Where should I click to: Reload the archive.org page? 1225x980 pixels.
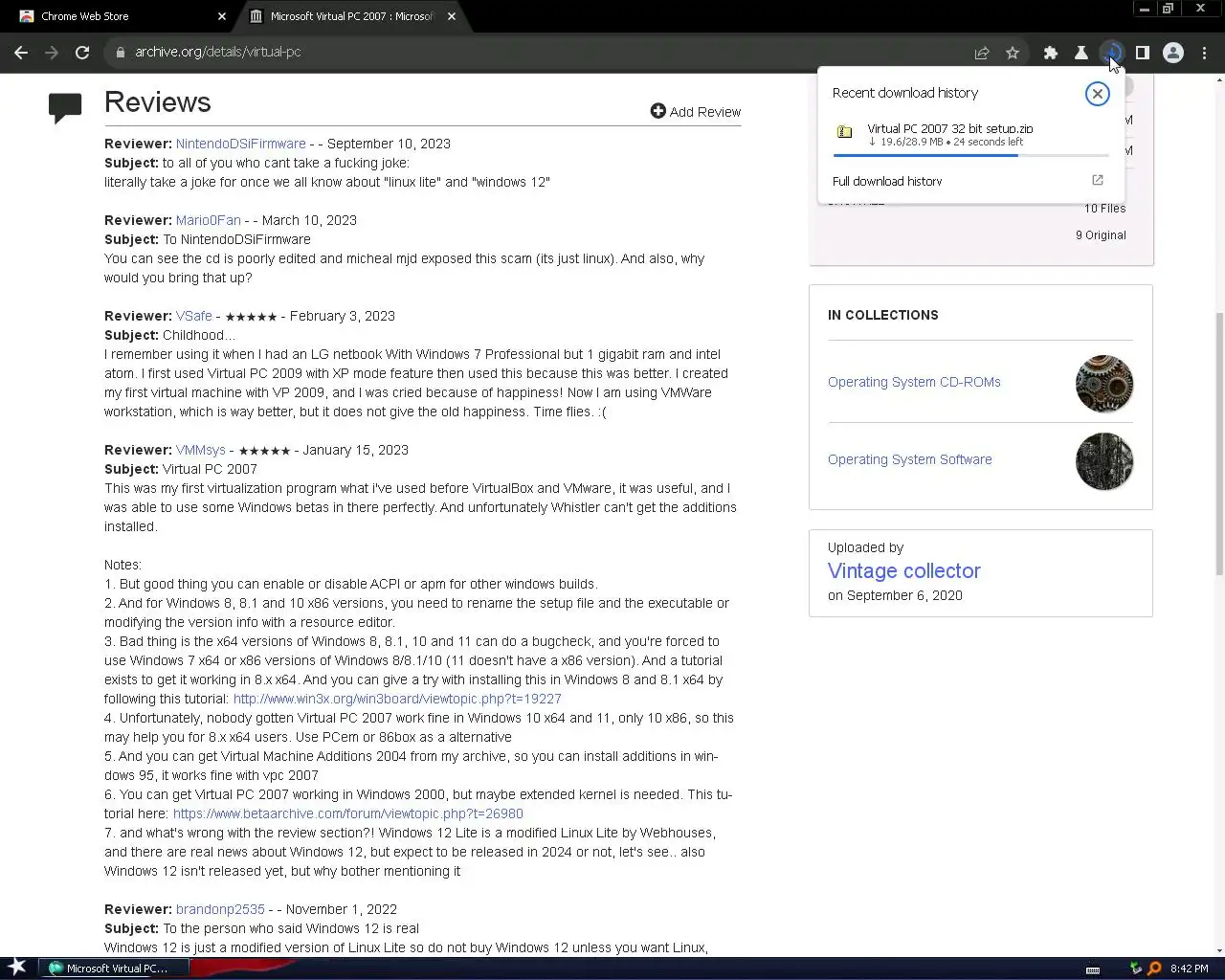[x=82, y=53]
